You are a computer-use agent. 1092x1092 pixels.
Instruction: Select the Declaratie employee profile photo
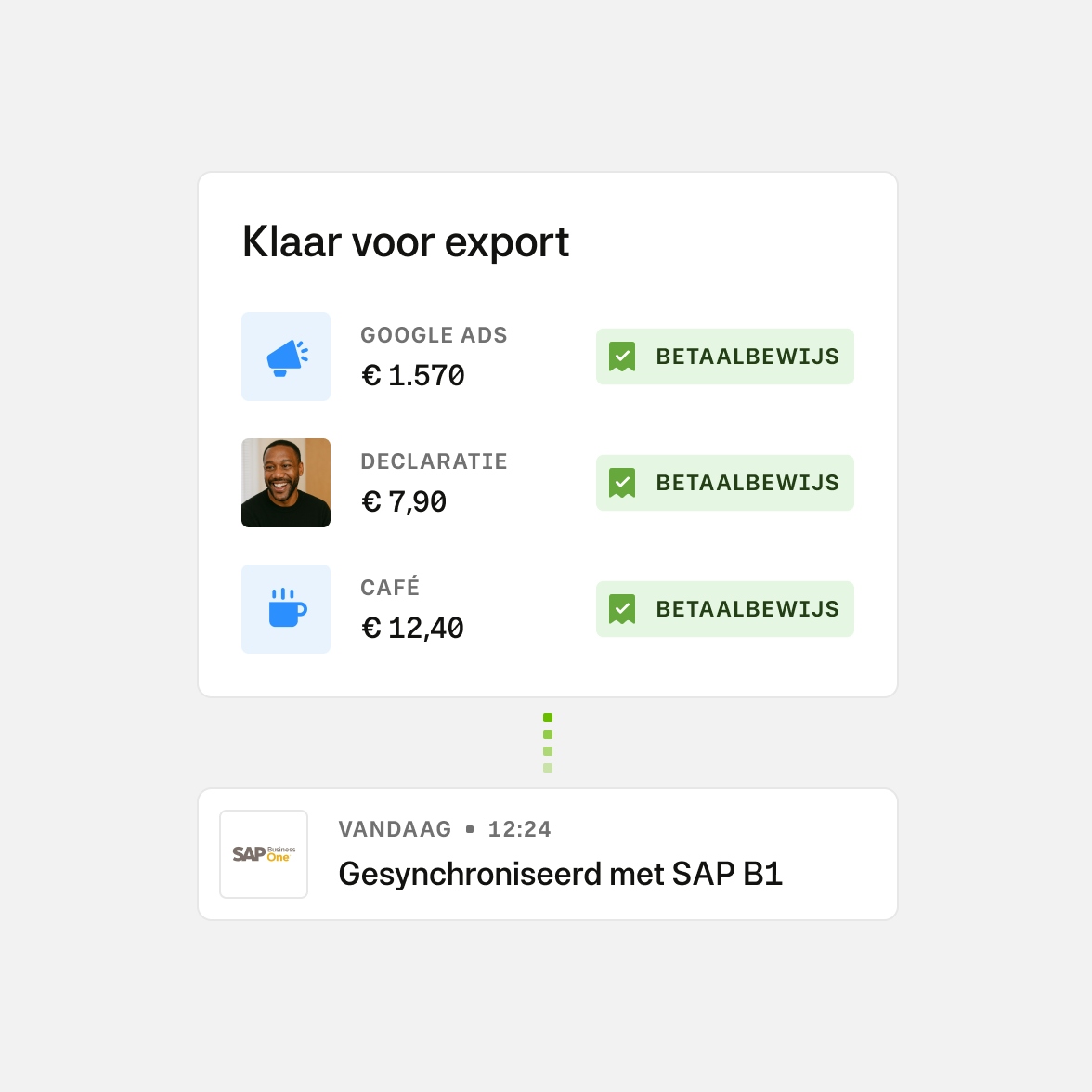(286, 483)
